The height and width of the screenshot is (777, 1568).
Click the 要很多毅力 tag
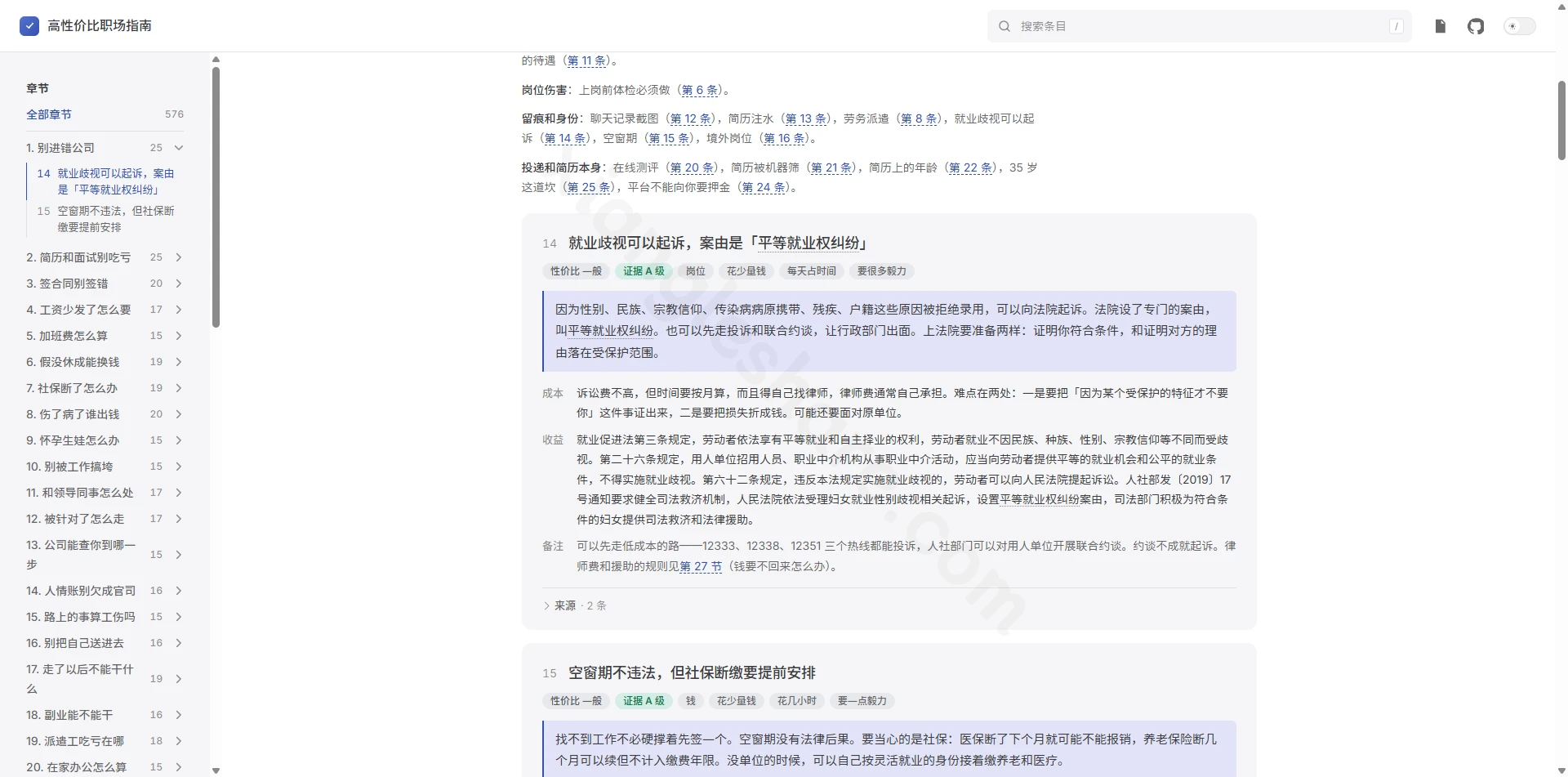[x=881, y=271]
